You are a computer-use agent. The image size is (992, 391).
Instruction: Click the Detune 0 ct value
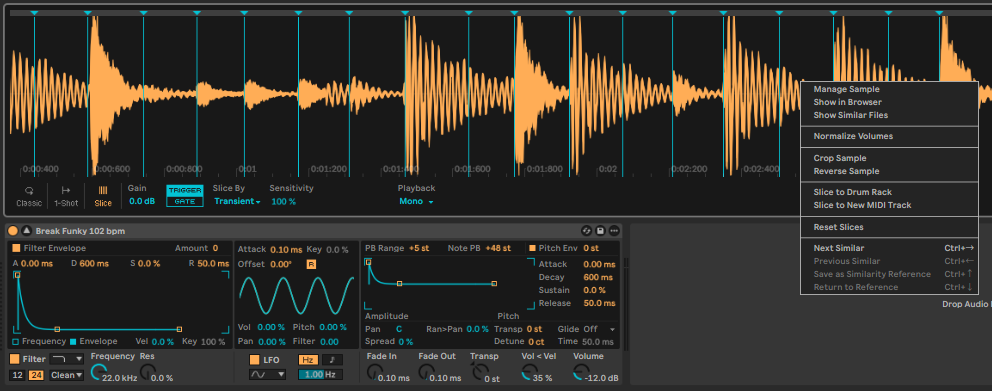[536, 342]
